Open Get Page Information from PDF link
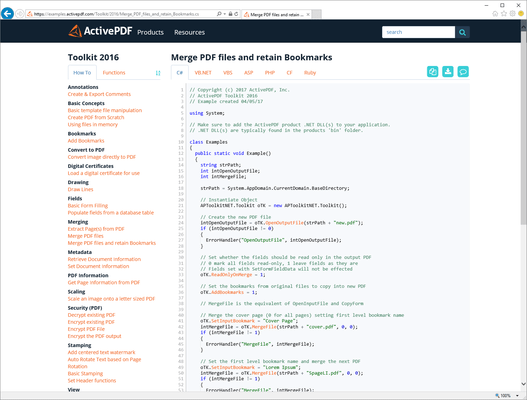 tap(104, 282)
